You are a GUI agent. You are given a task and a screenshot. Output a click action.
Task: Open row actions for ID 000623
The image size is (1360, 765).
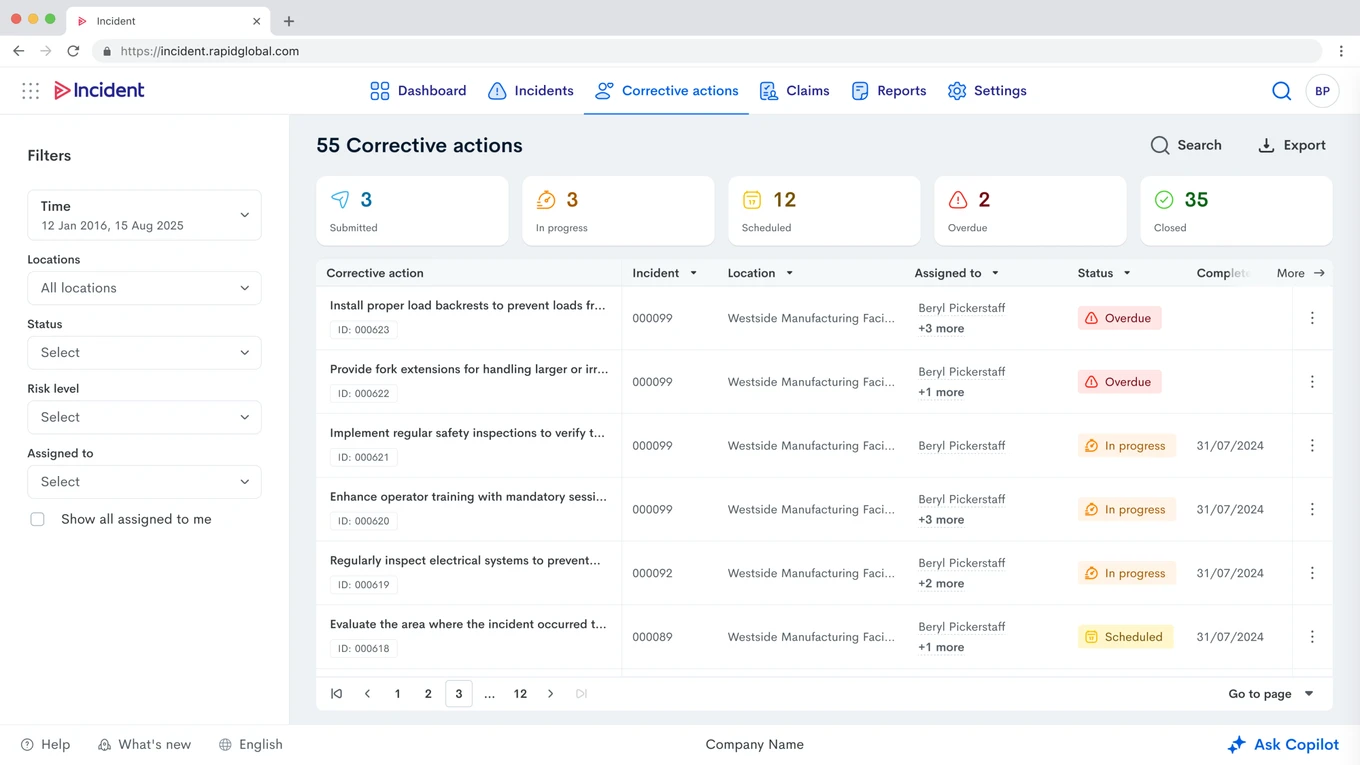click(1312, 318)
